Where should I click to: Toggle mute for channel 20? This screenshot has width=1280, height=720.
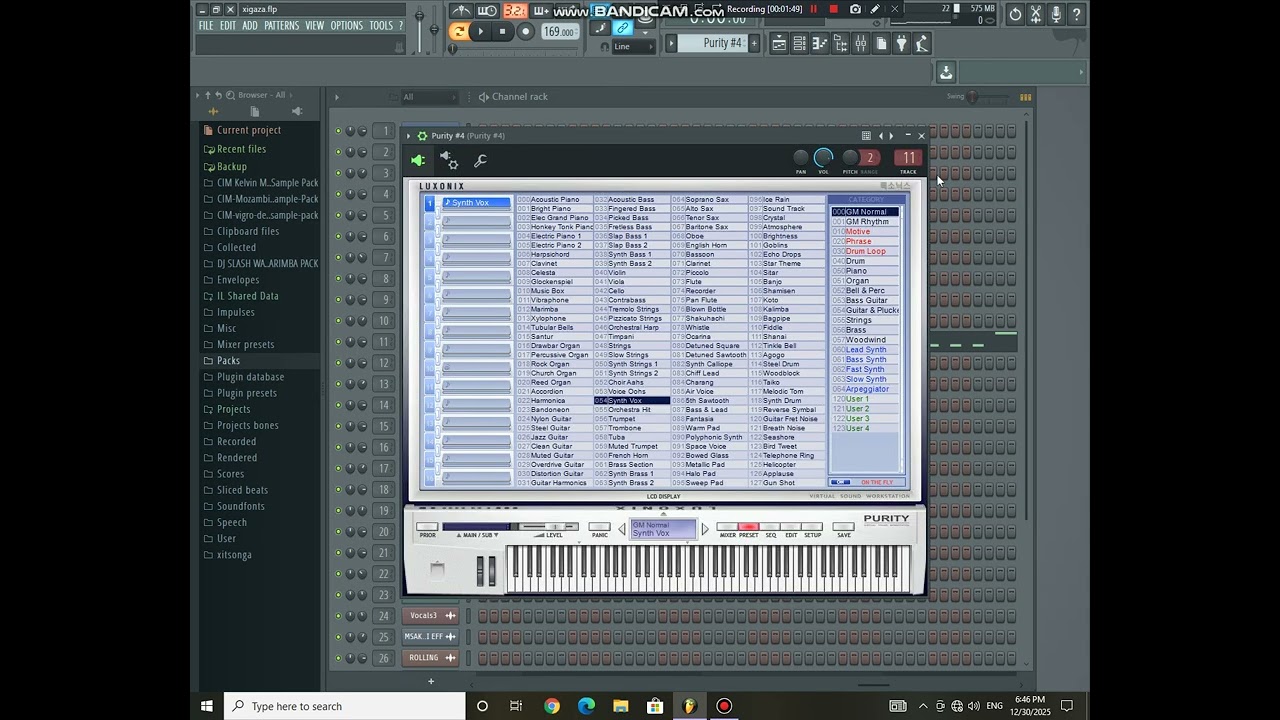[338, 532]
